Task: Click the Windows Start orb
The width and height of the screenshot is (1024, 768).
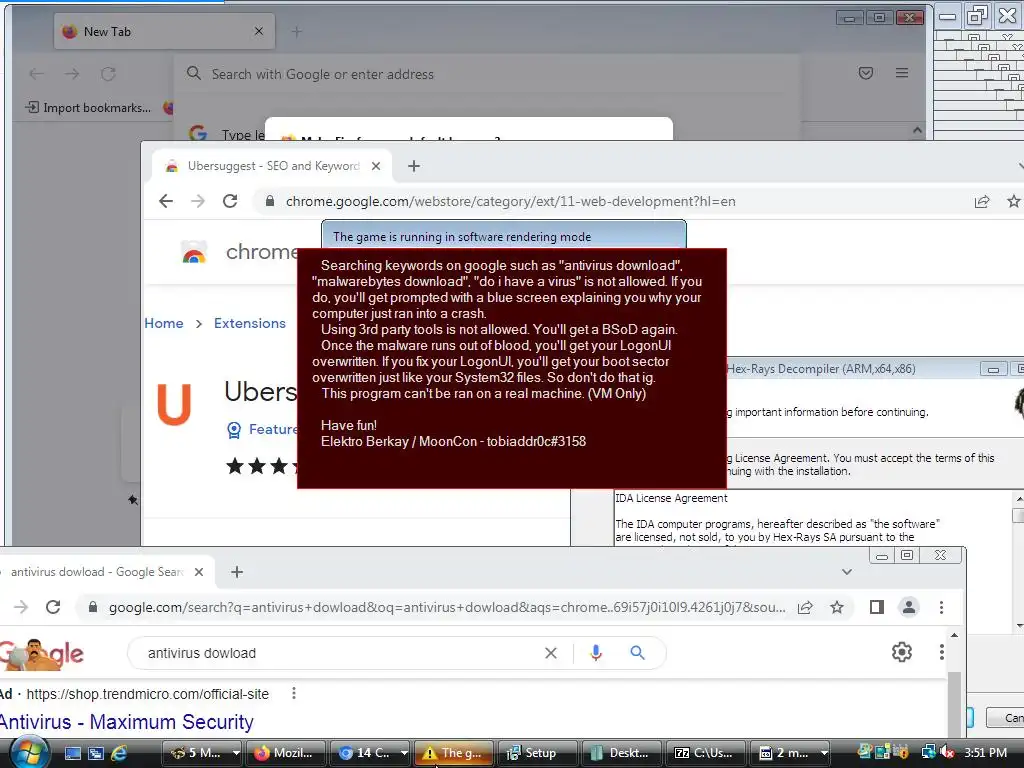Action: point(29,752)
